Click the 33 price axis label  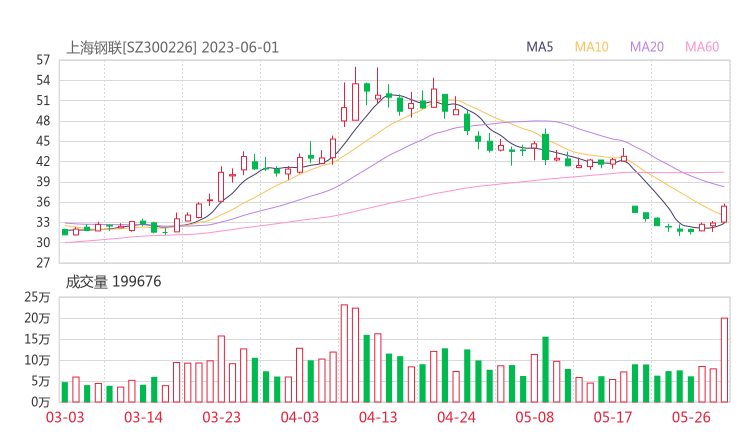click(x=43, y=222)
